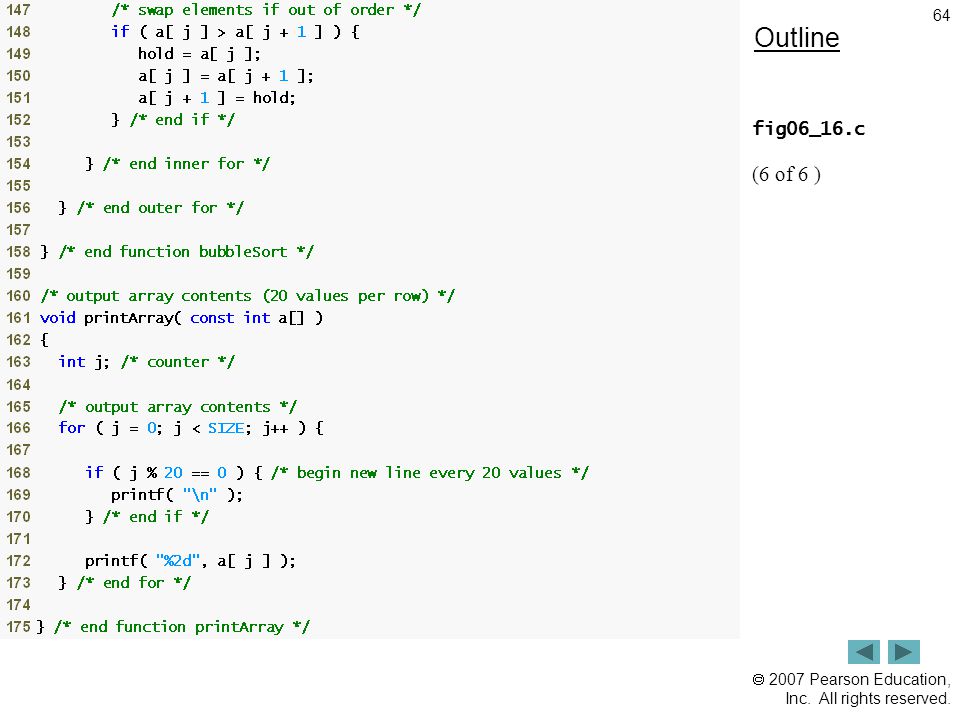Select the 'end if' comment on line 152
960x720 pixels.
pyautogui.click(x=182, y=120)
